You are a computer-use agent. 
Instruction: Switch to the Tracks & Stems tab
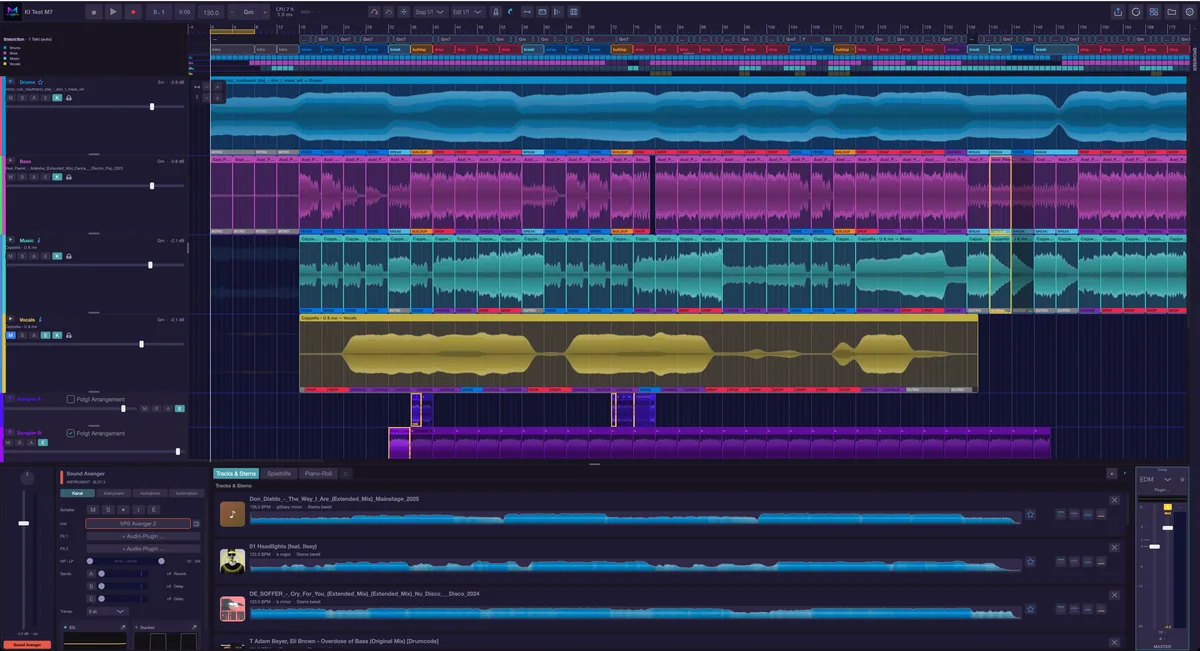[236, 473]
